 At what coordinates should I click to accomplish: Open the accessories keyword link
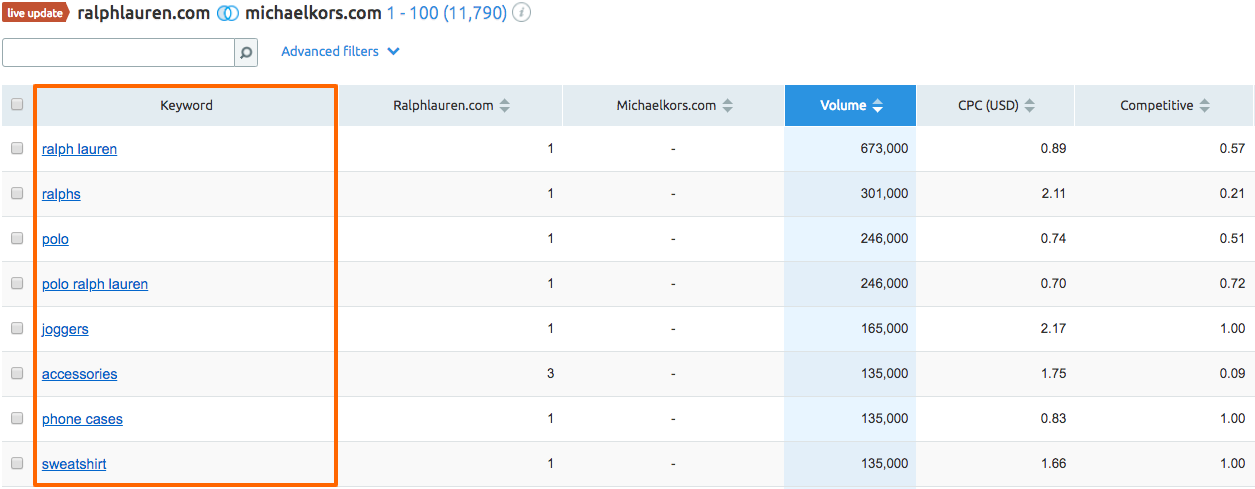(x=79, y=374)
